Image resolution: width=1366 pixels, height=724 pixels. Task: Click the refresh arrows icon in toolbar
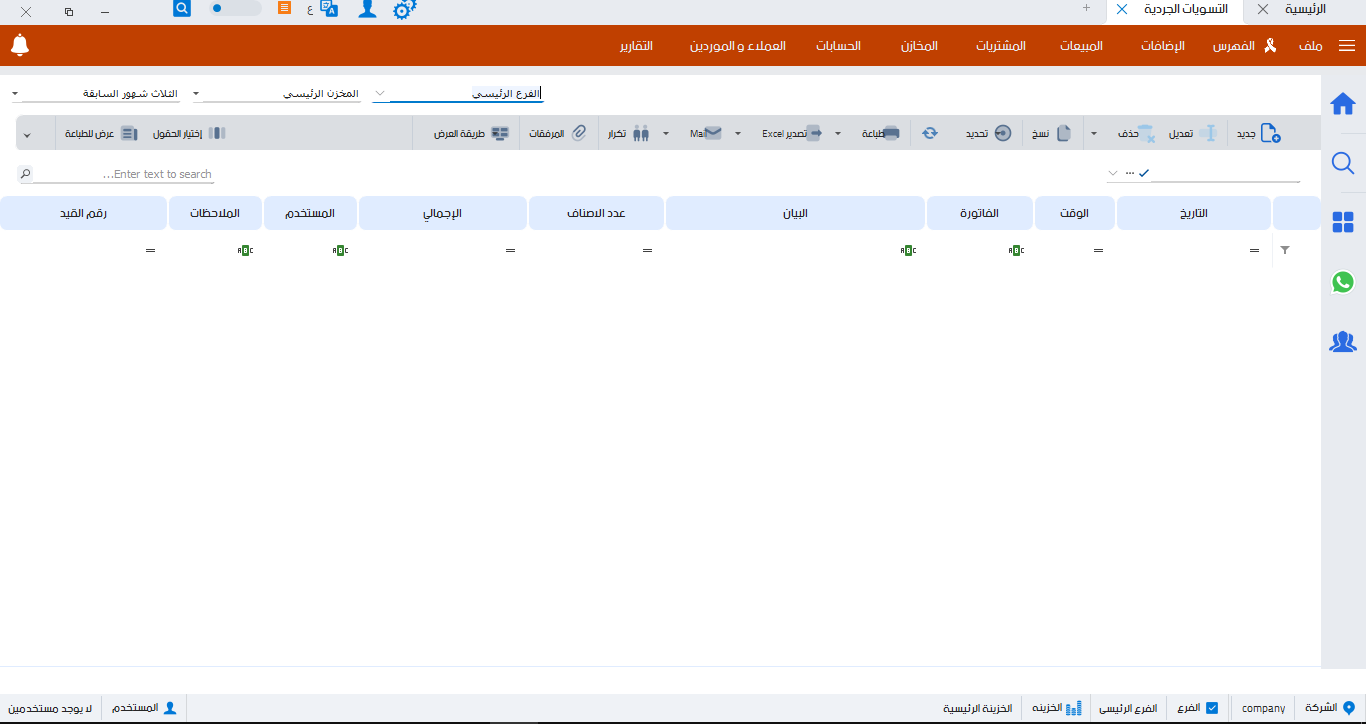pyautogui.click(x=930, y=133)
